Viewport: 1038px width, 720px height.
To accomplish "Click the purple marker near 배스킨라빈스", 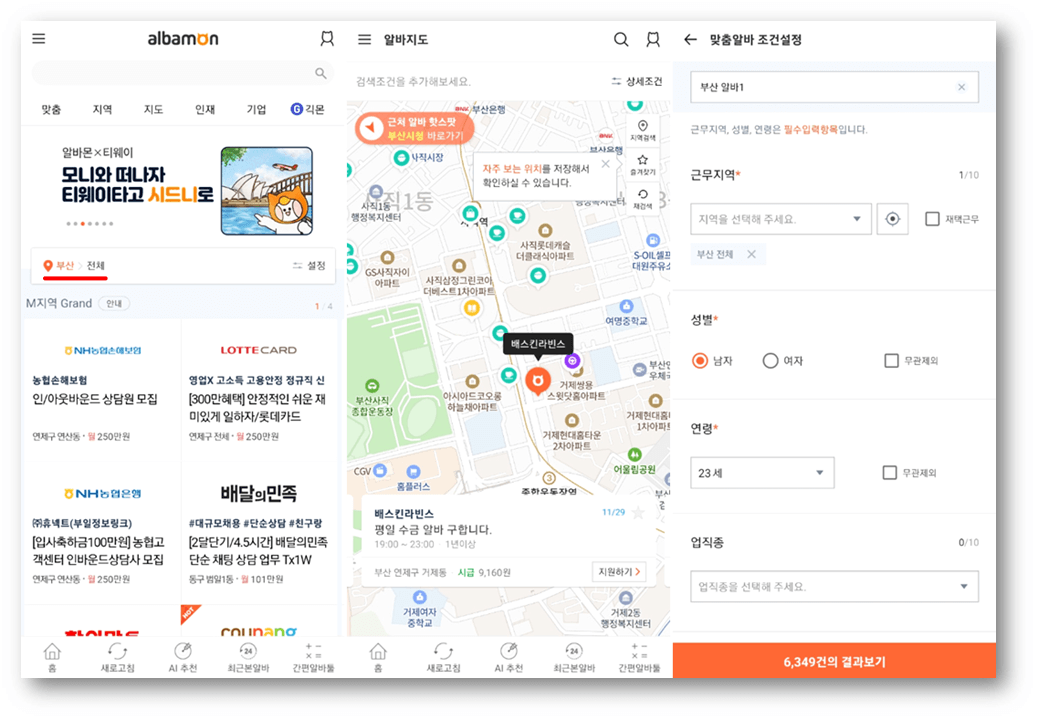I will click(x=572, y=361).
